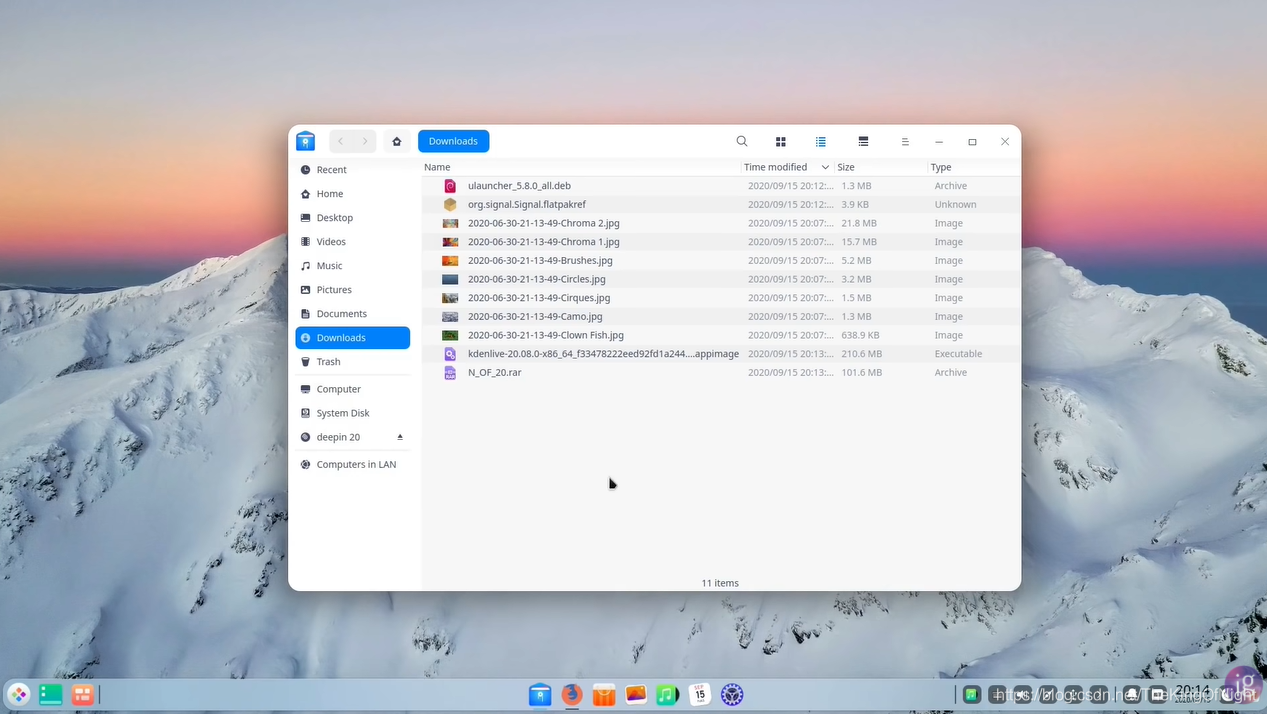Switch to icon grid view
This screenshot has height=714, width=1267.
[781, 141]
